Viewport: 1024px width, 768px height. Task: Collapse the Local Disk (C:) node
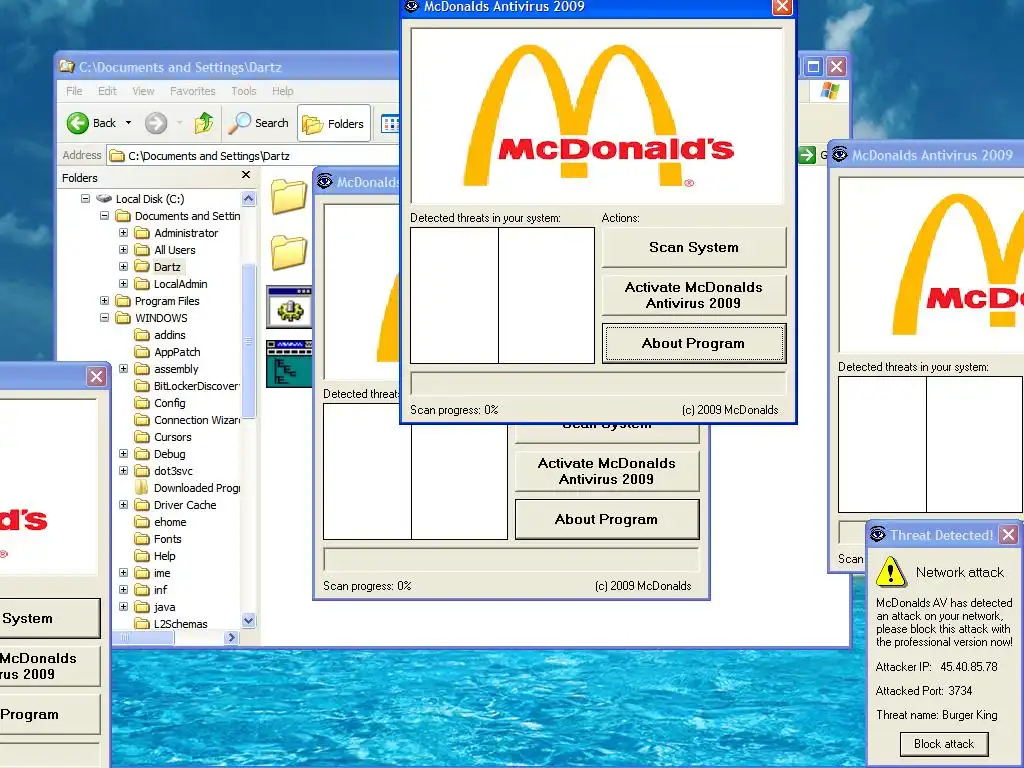[86, 199]
